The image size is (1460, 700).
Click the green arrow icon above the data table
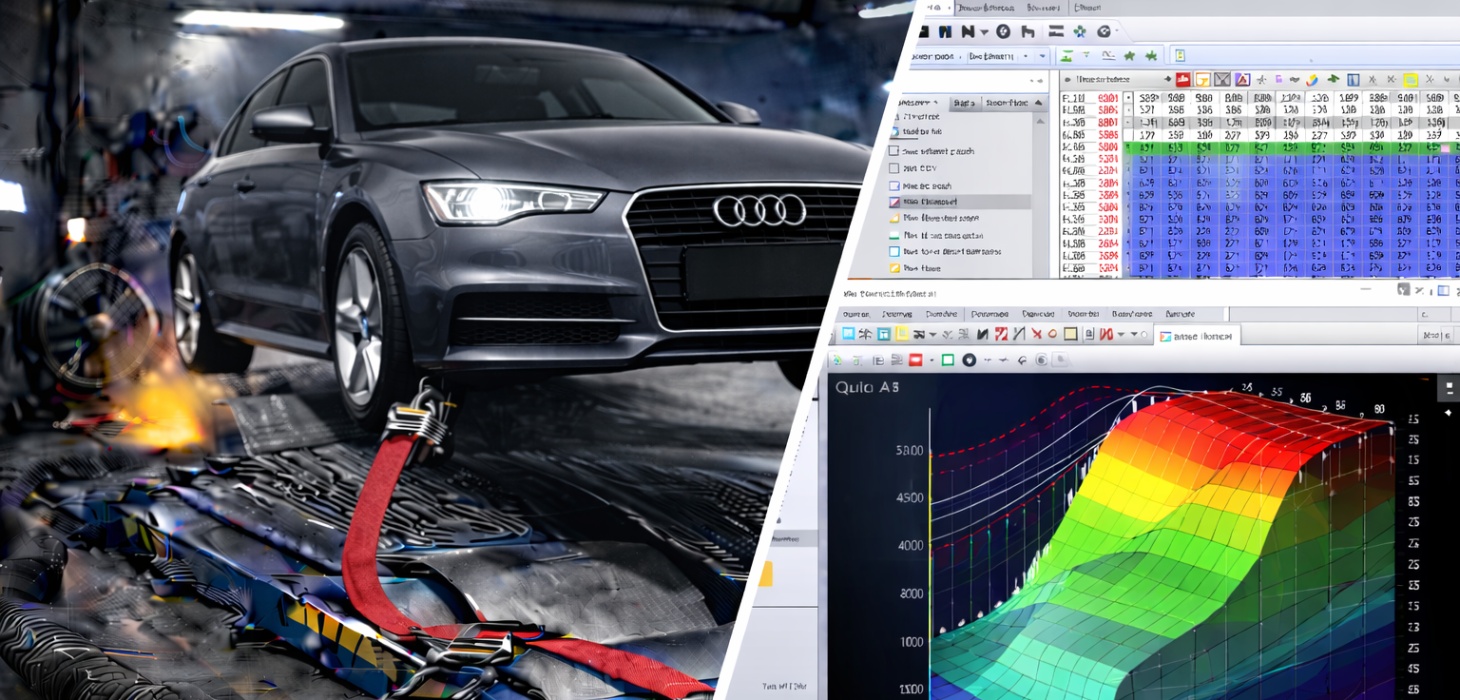pyautogui.click(x=1333, y=79)
